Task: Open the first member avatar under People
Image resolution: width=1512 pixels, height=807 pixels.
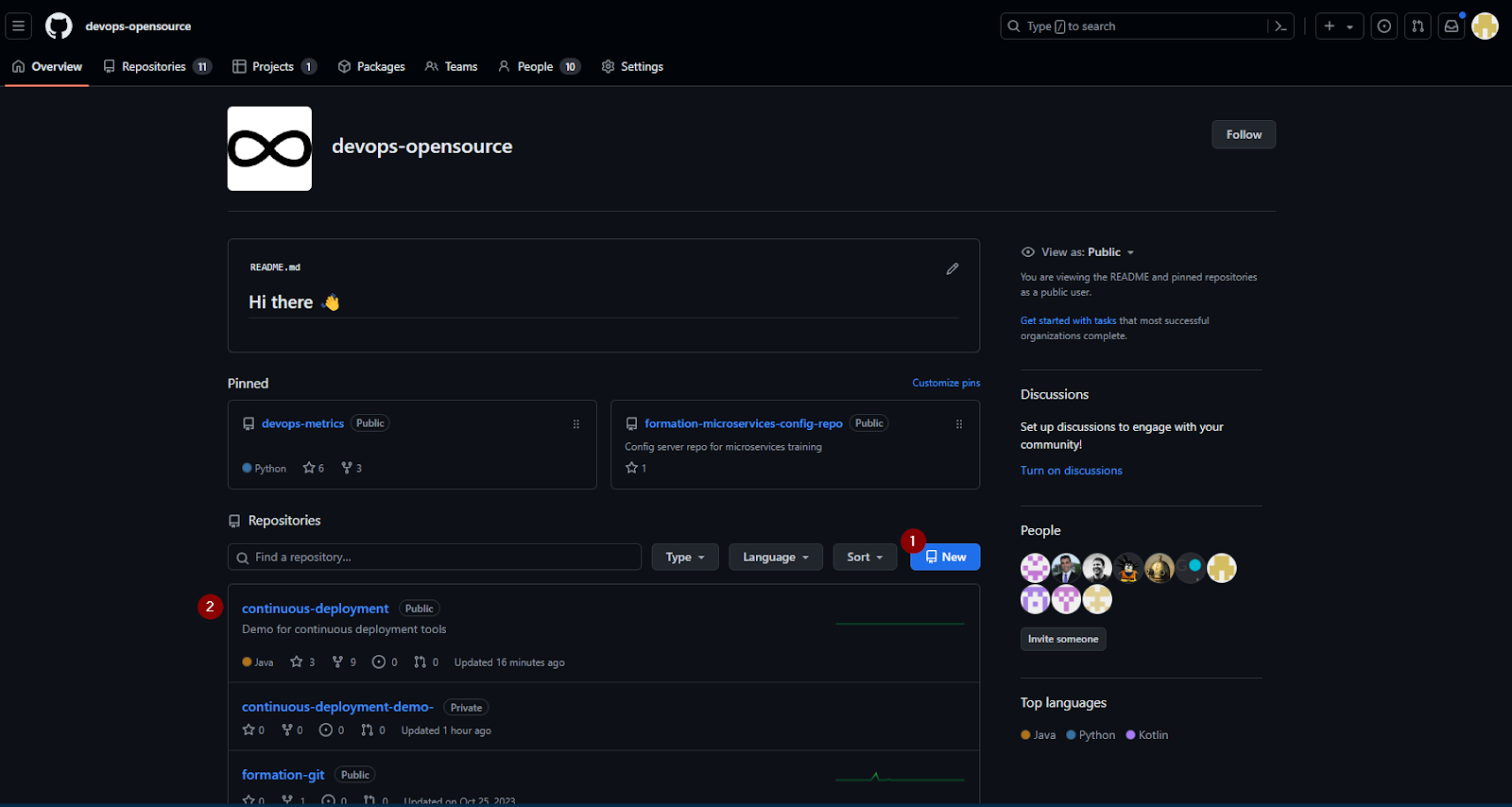Action: click(x=1035, y=568)
